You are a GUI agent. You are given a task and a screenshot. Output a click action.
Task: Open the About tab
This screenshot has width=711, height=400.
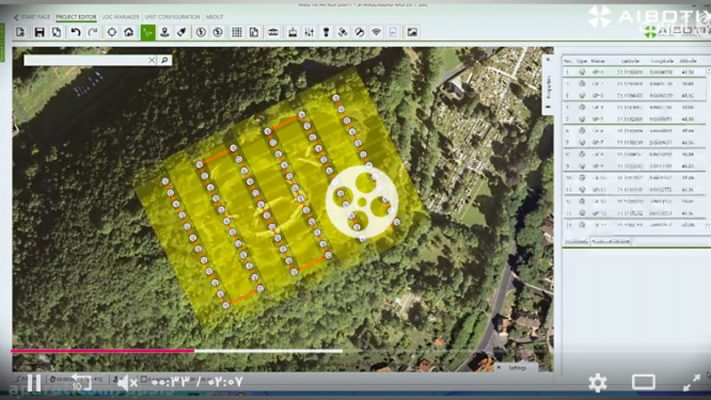coord(214,17)
